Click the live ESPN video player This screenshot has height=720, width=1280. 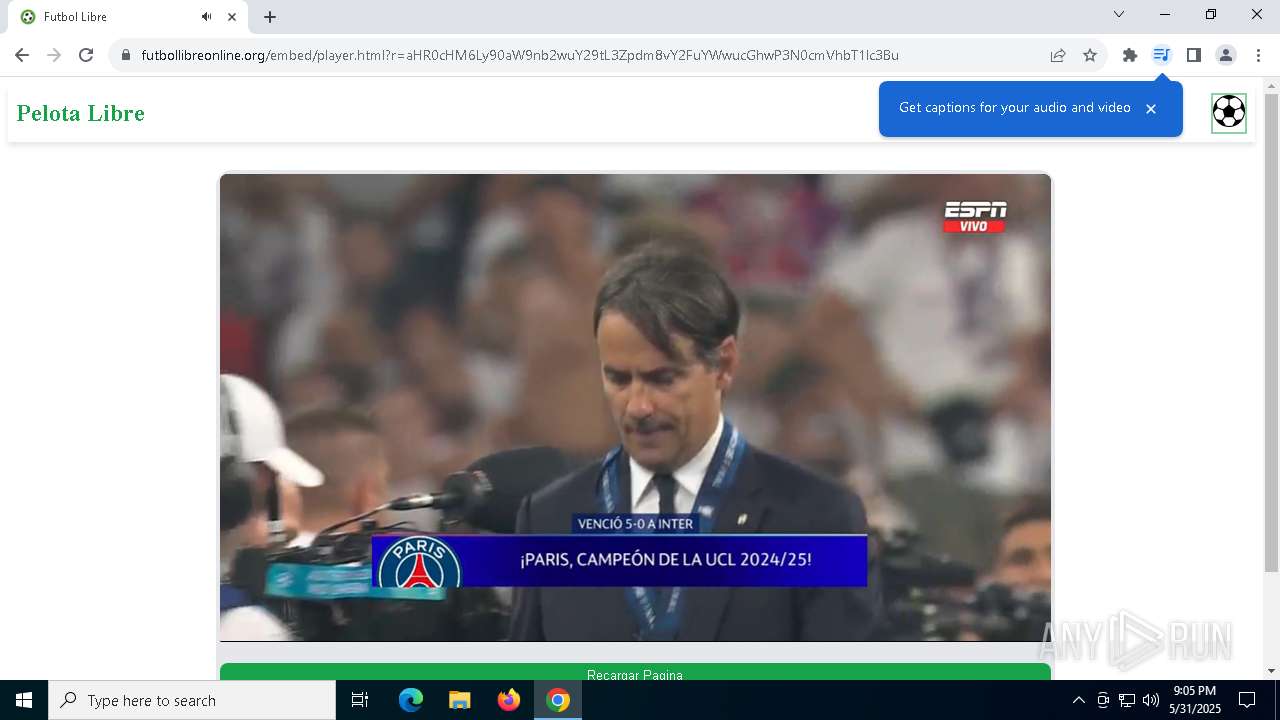click(x=635, y=407)
